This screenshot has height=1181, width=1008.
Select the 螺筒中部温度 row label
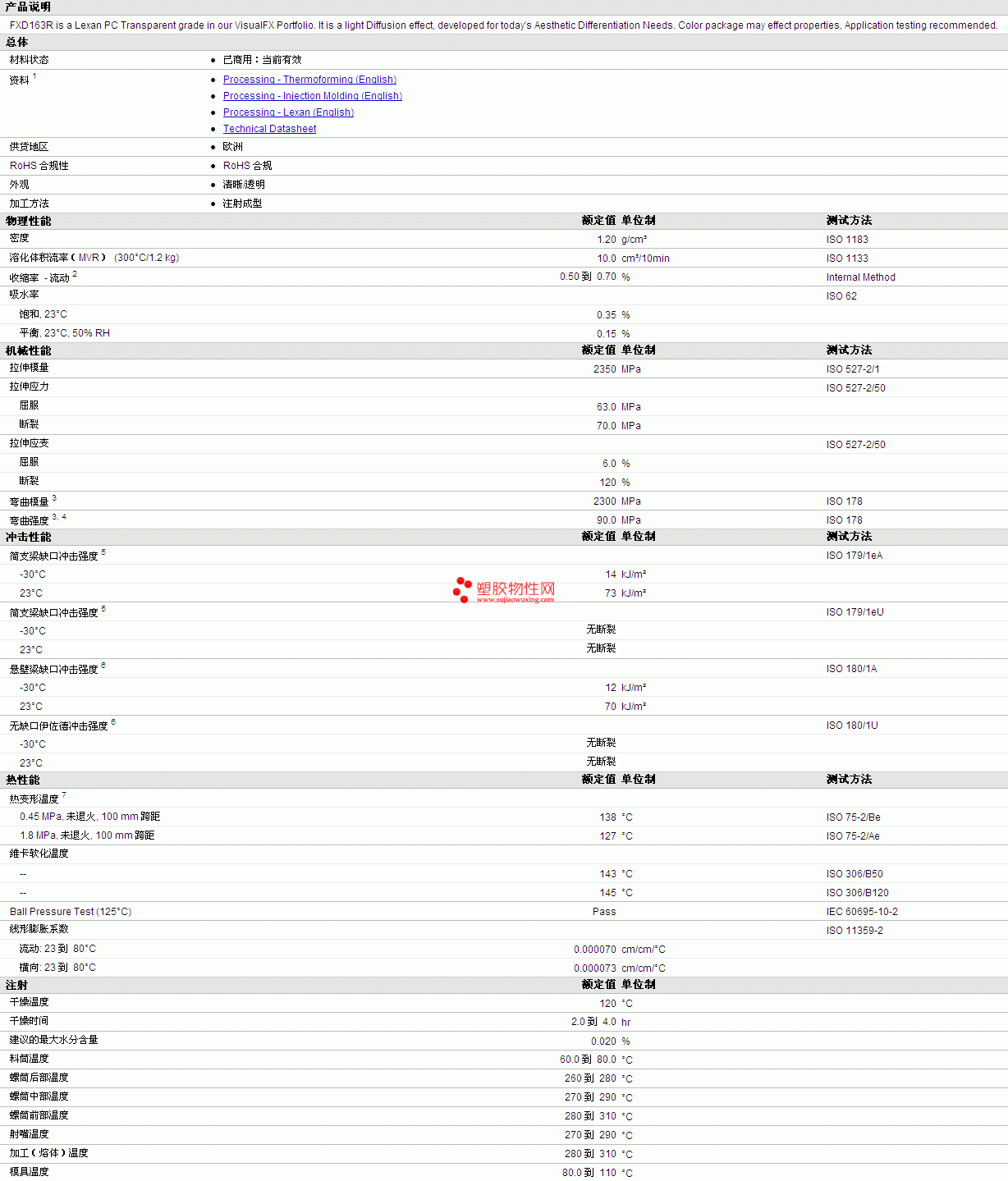coord(39,1096)
